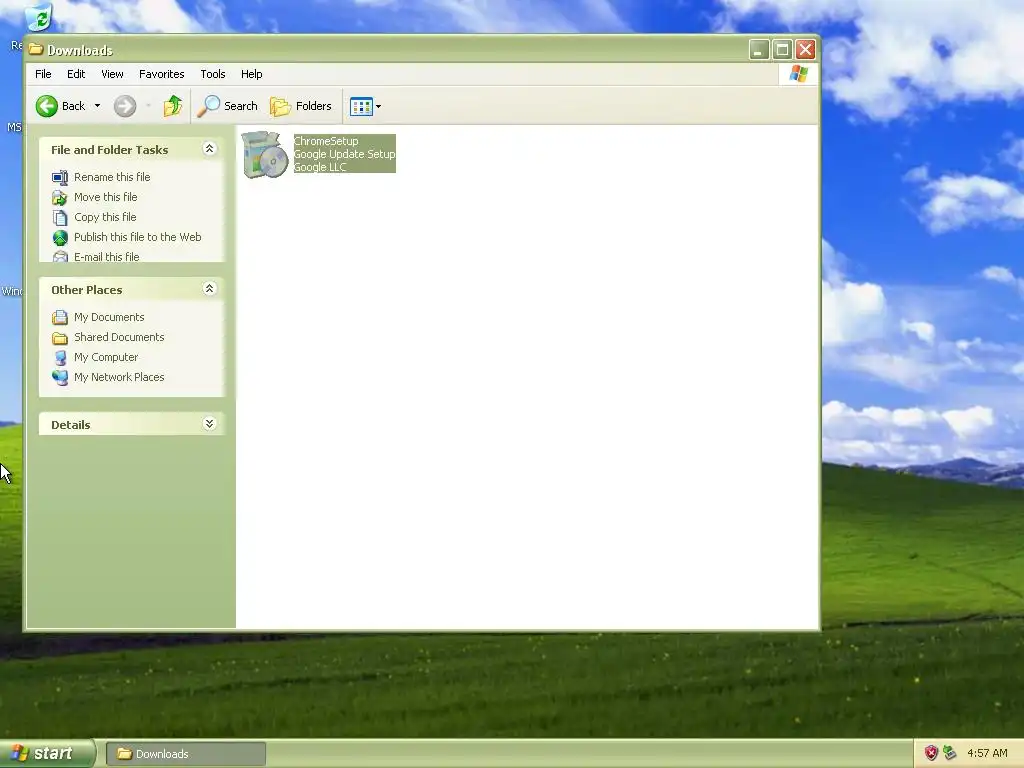Collapse the File and Folder Tasks panel
1024x768 pixels.
(x=210, y=149)
